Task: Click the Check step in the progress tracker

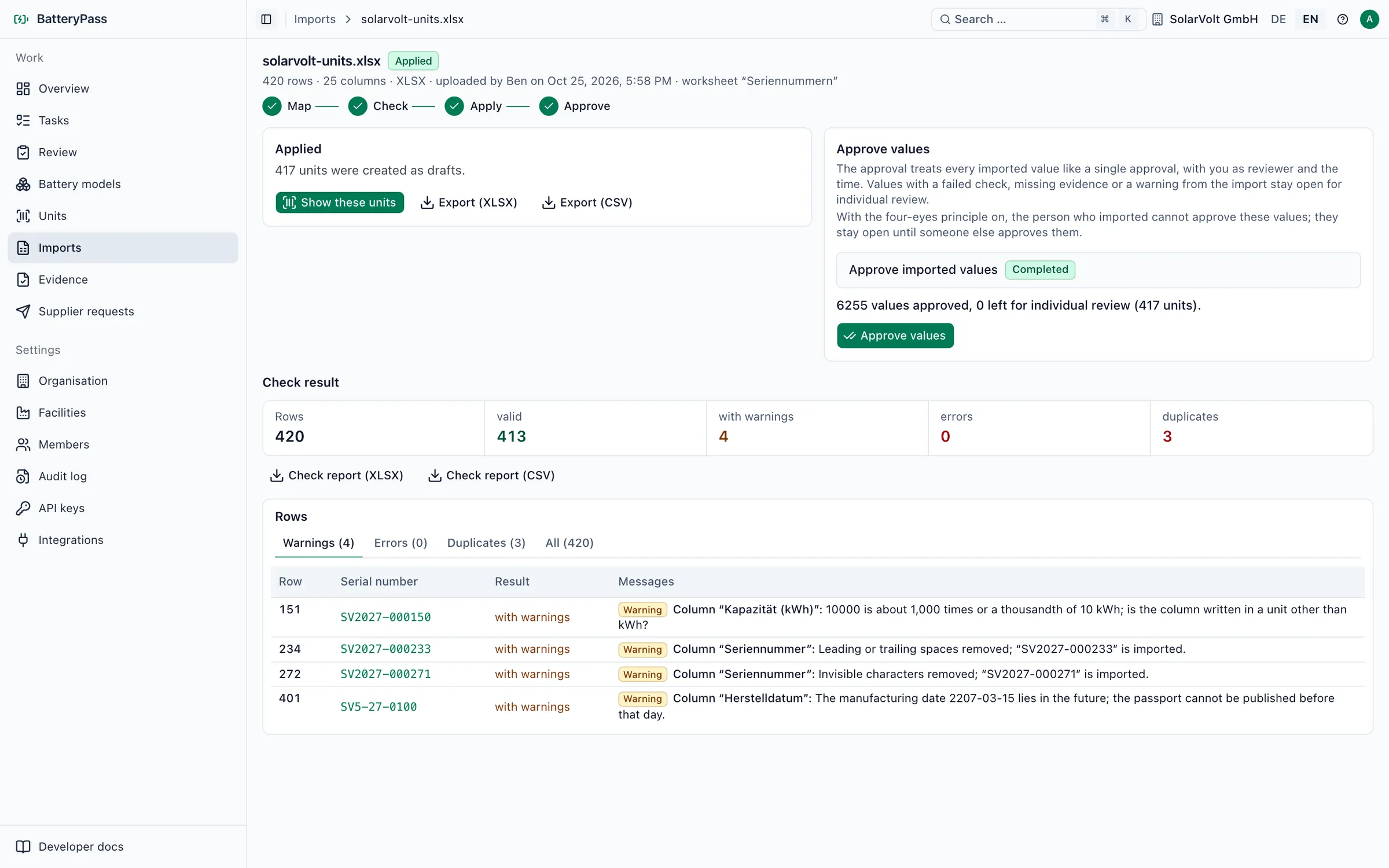Action: pos(379,106)
